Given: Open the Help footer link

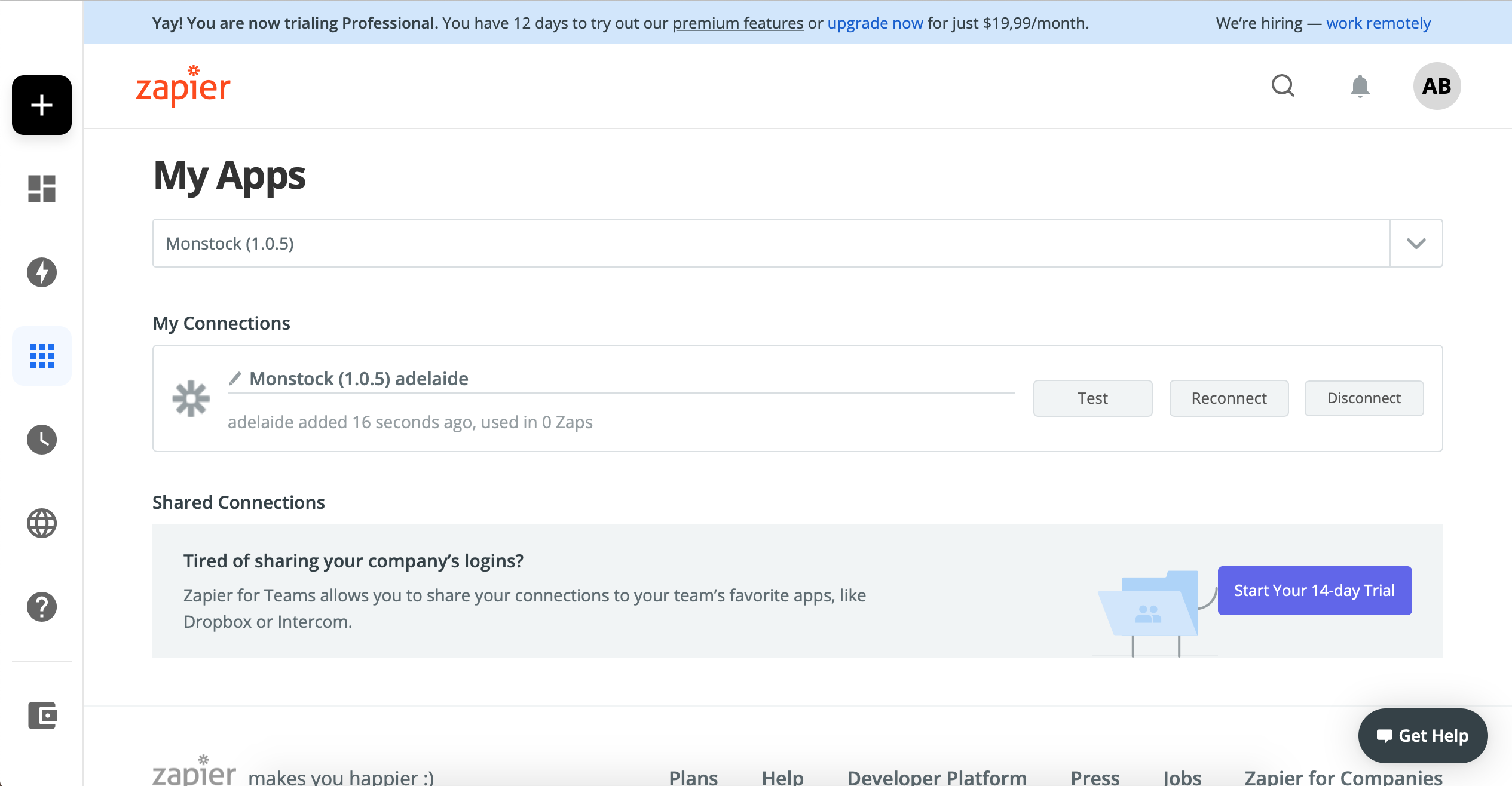Looking at the screenshot, I should point(782,777).
